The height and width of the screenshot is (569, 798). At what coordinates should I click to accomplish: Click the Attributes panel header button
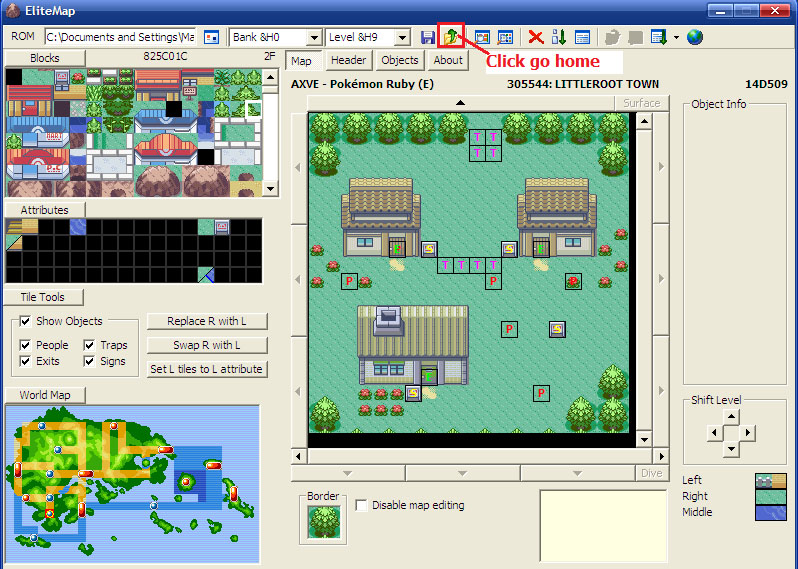point(45,210)
